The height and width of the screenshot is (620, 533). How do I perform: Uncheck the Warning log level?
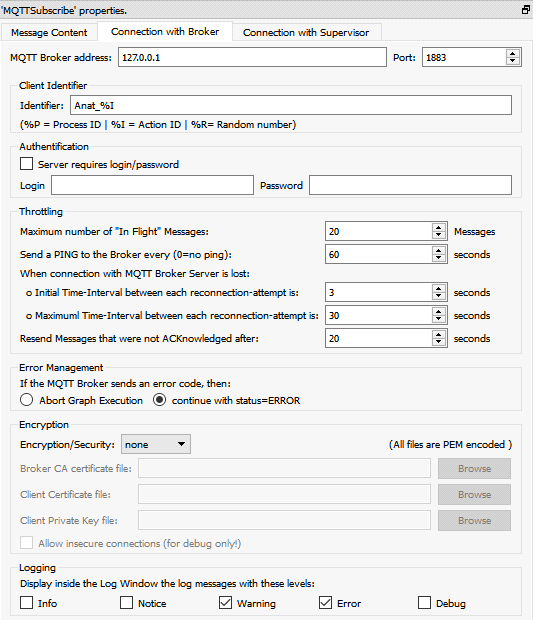tap(225, 603)
